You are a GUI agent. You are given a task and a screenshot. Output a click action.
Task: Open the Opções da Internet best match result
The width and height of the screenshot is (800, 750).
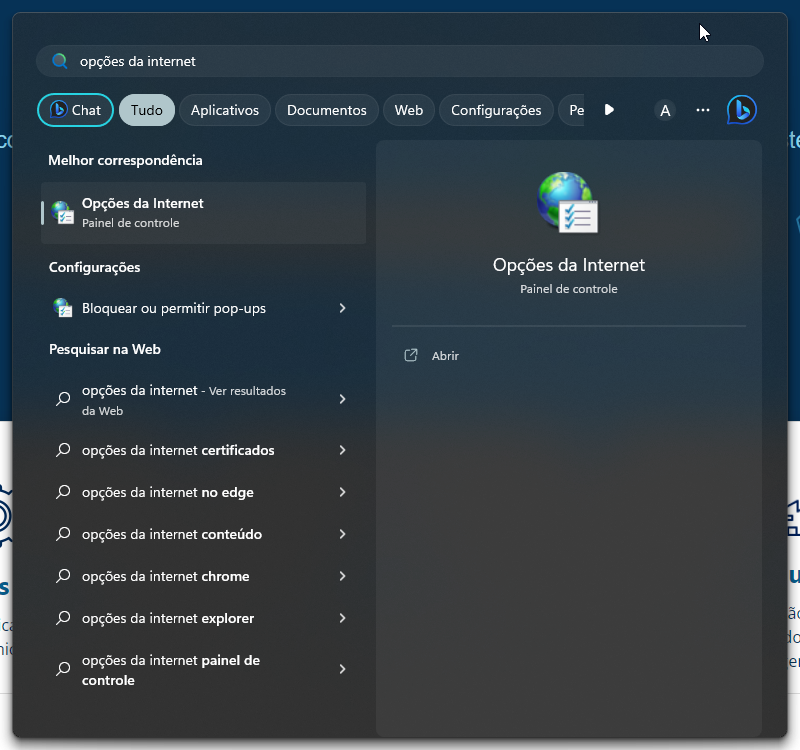tap(204, 213)
